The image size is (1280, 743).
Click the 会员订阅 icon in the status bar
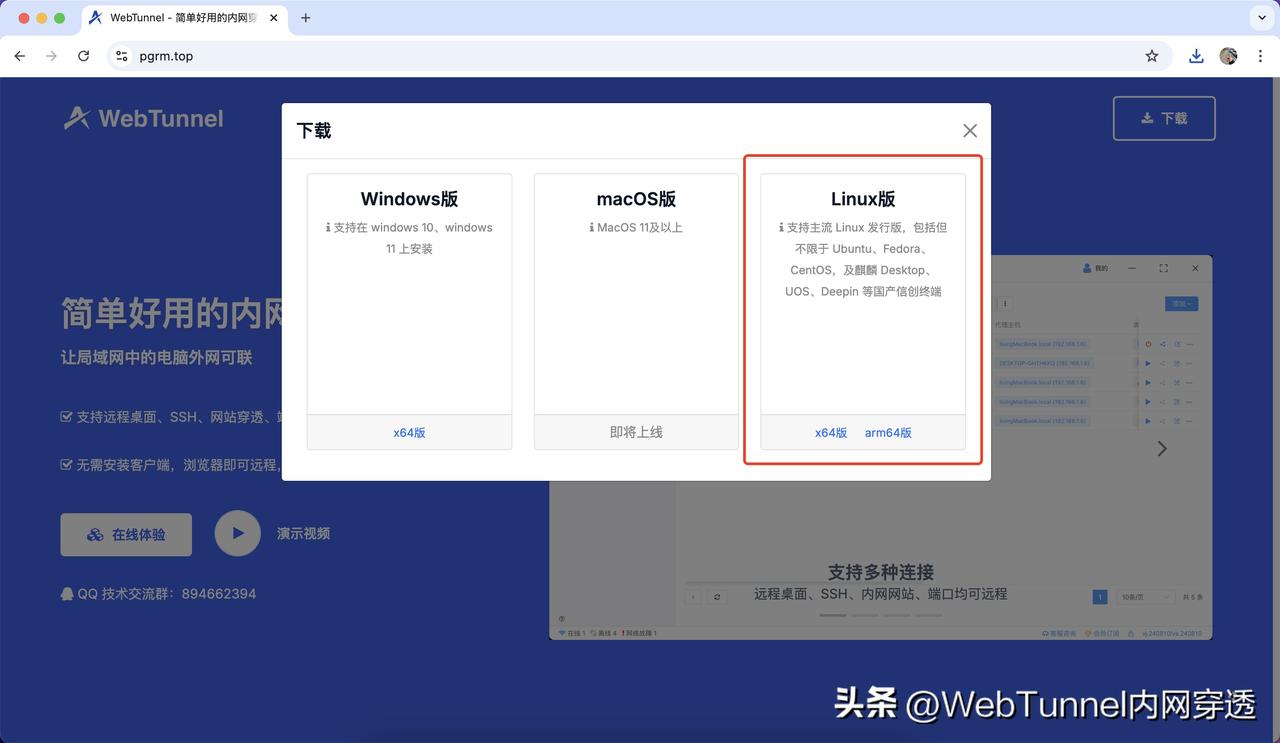point(1088,634)
